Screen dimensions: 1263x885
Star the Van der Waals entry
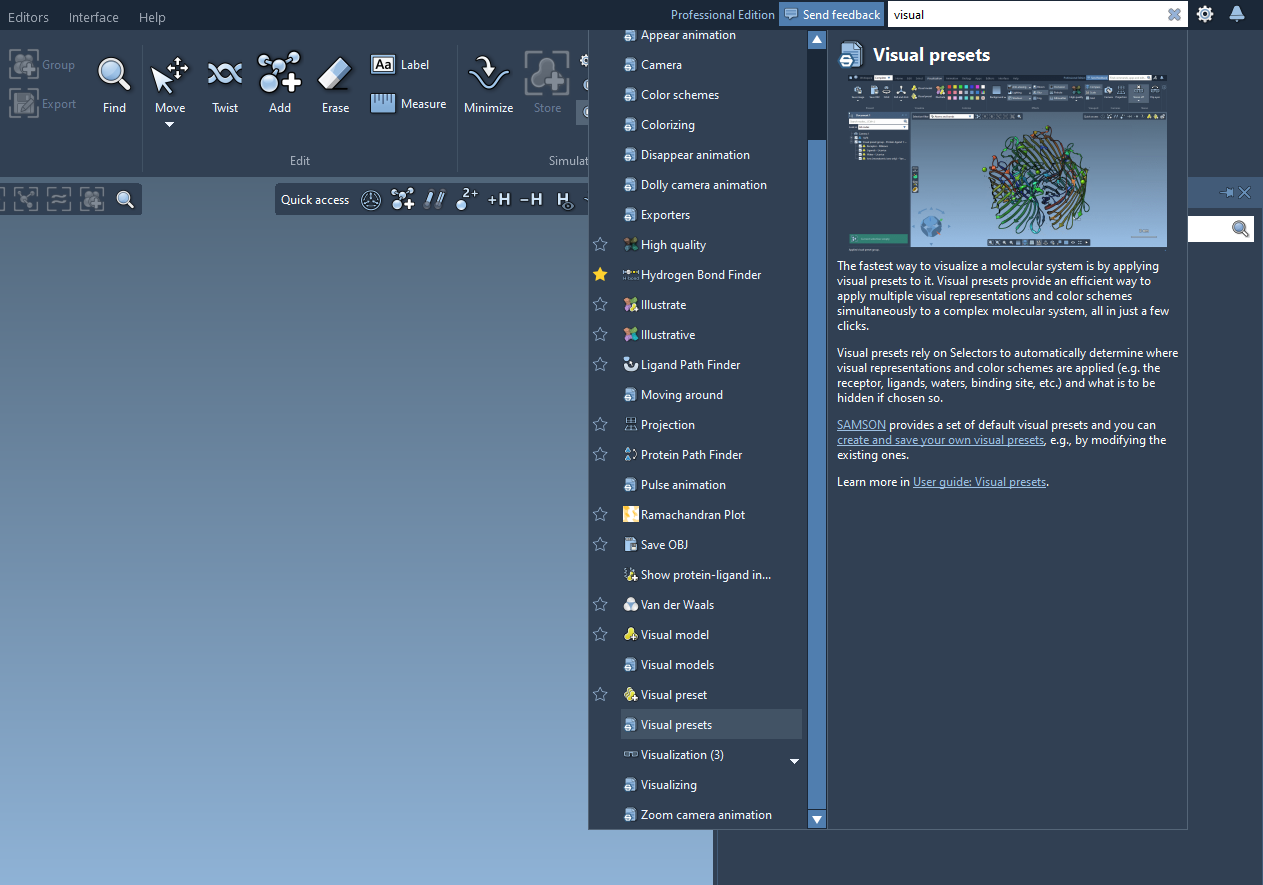click(x=600, y=604)
